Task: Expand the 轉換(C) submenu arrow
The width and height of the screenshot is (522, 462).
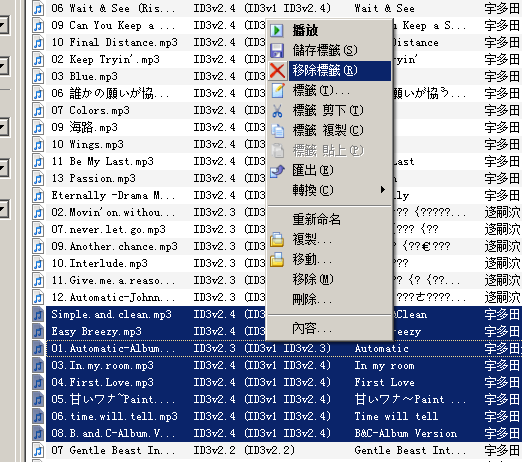Action: 383,190
